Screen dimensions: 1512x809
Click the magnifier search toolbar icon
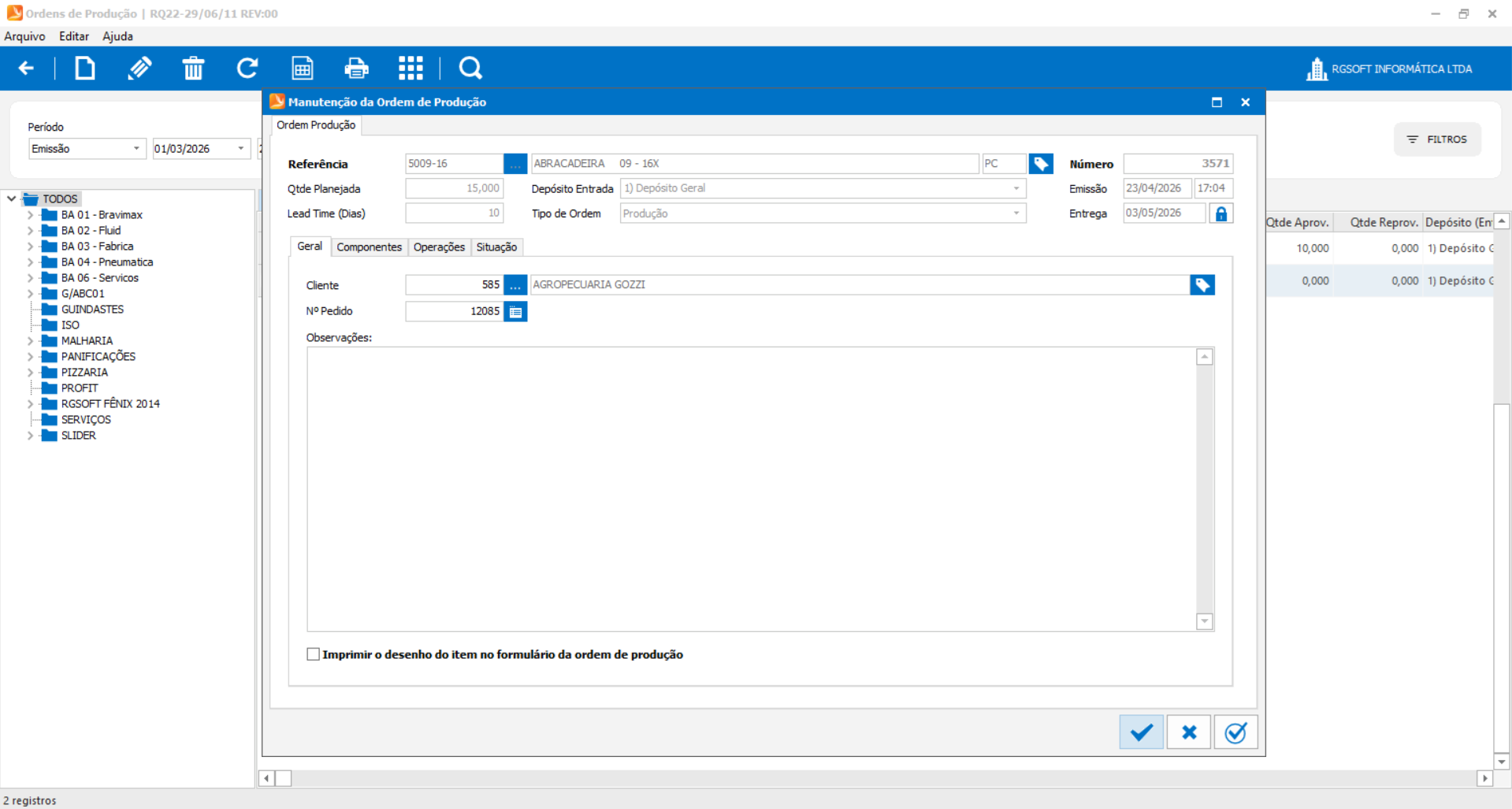pyautogui.click(x=470, y=69)
